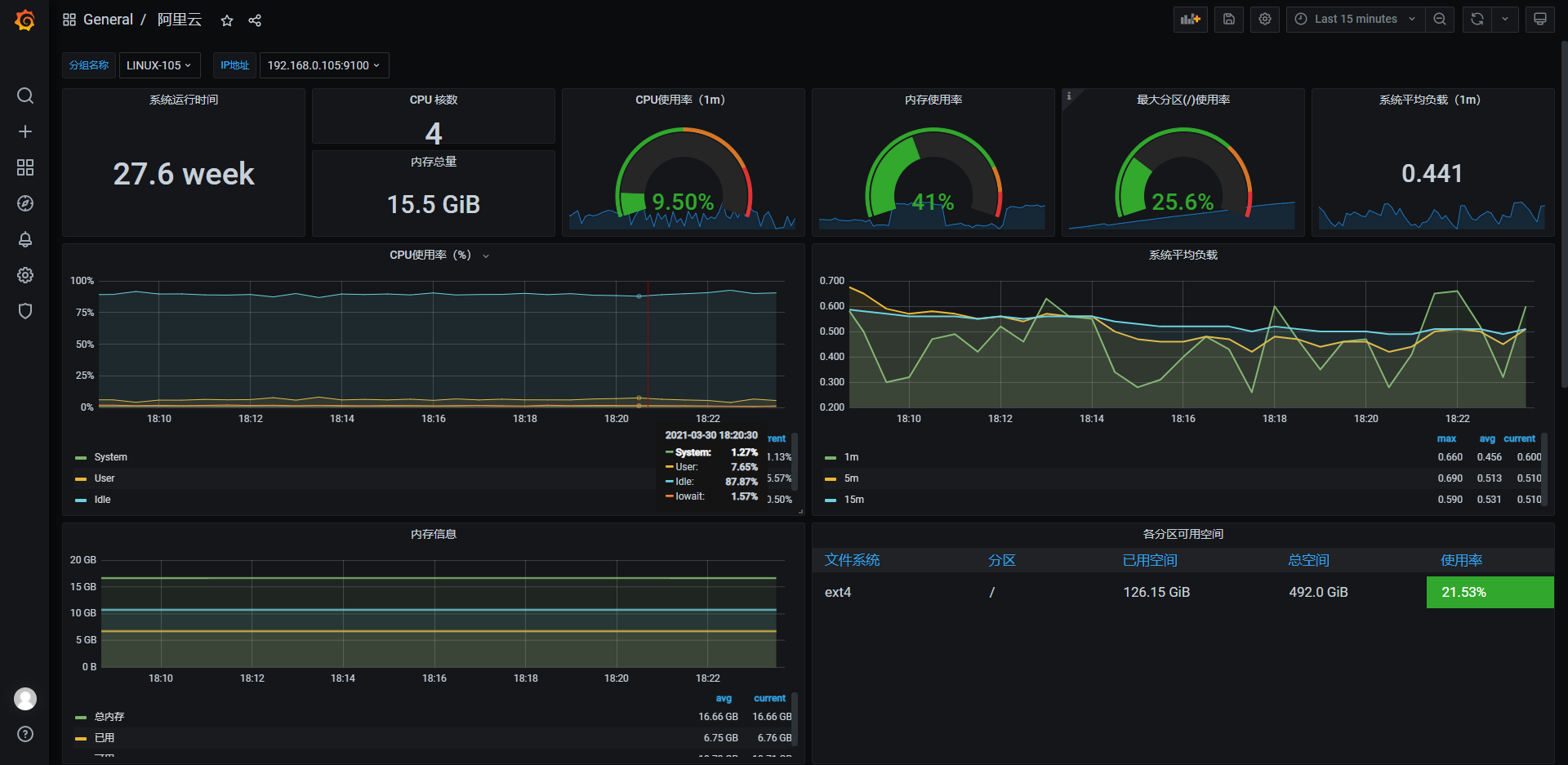Open the Last 15 minutes time picker

coord(1356,20)
